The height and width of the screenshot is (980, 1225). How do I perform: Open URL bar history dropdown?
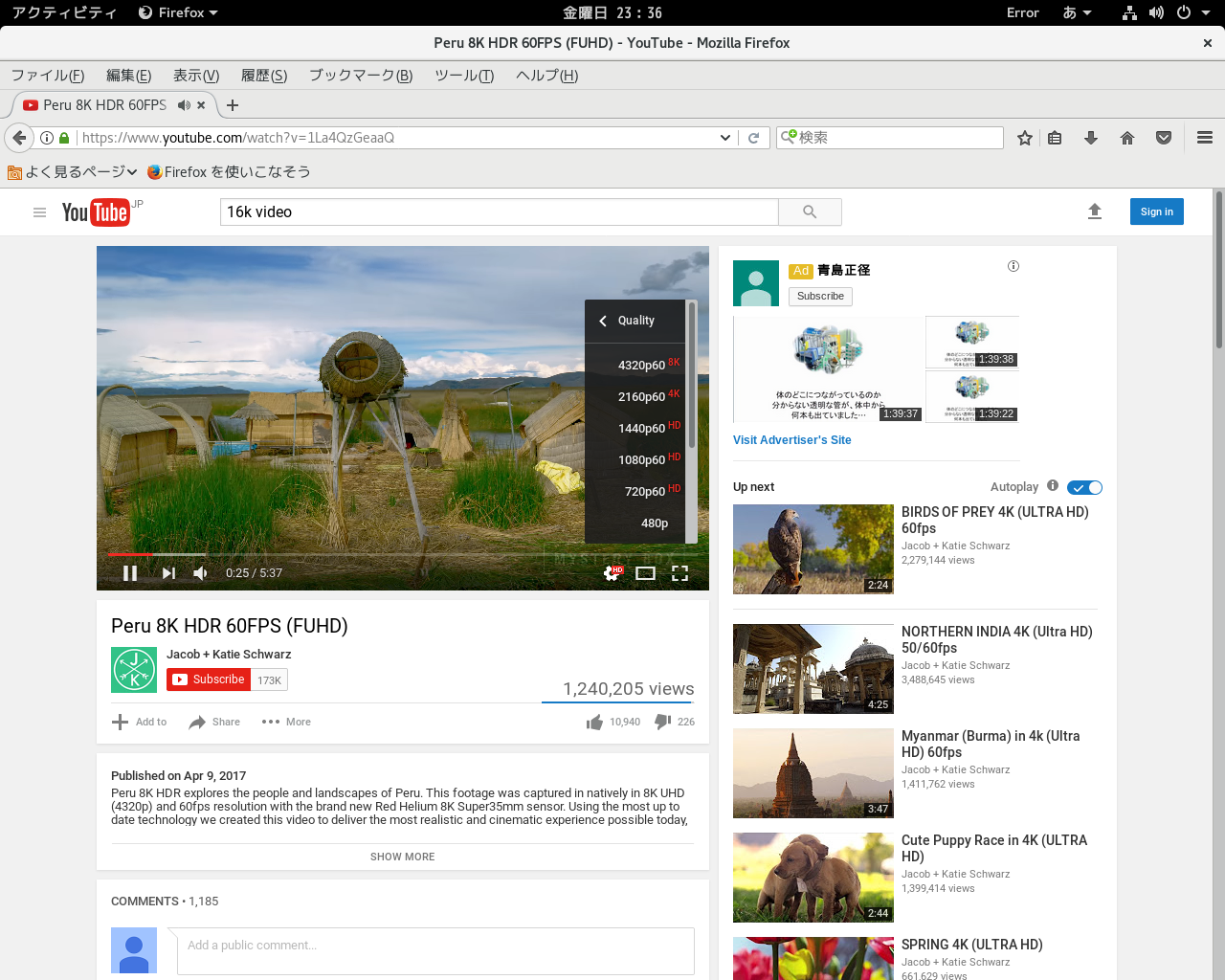[724, 138]
